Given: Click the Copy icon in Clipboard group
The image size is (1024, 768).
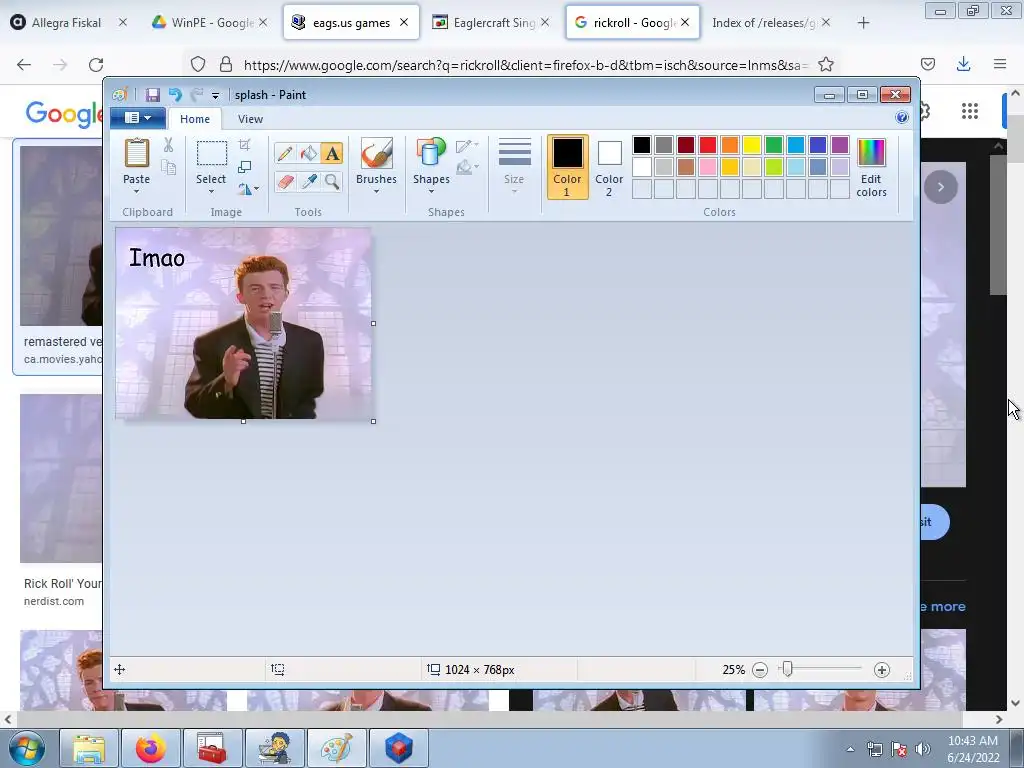Looking at the screenshot, I should click(x=168, y=167).
